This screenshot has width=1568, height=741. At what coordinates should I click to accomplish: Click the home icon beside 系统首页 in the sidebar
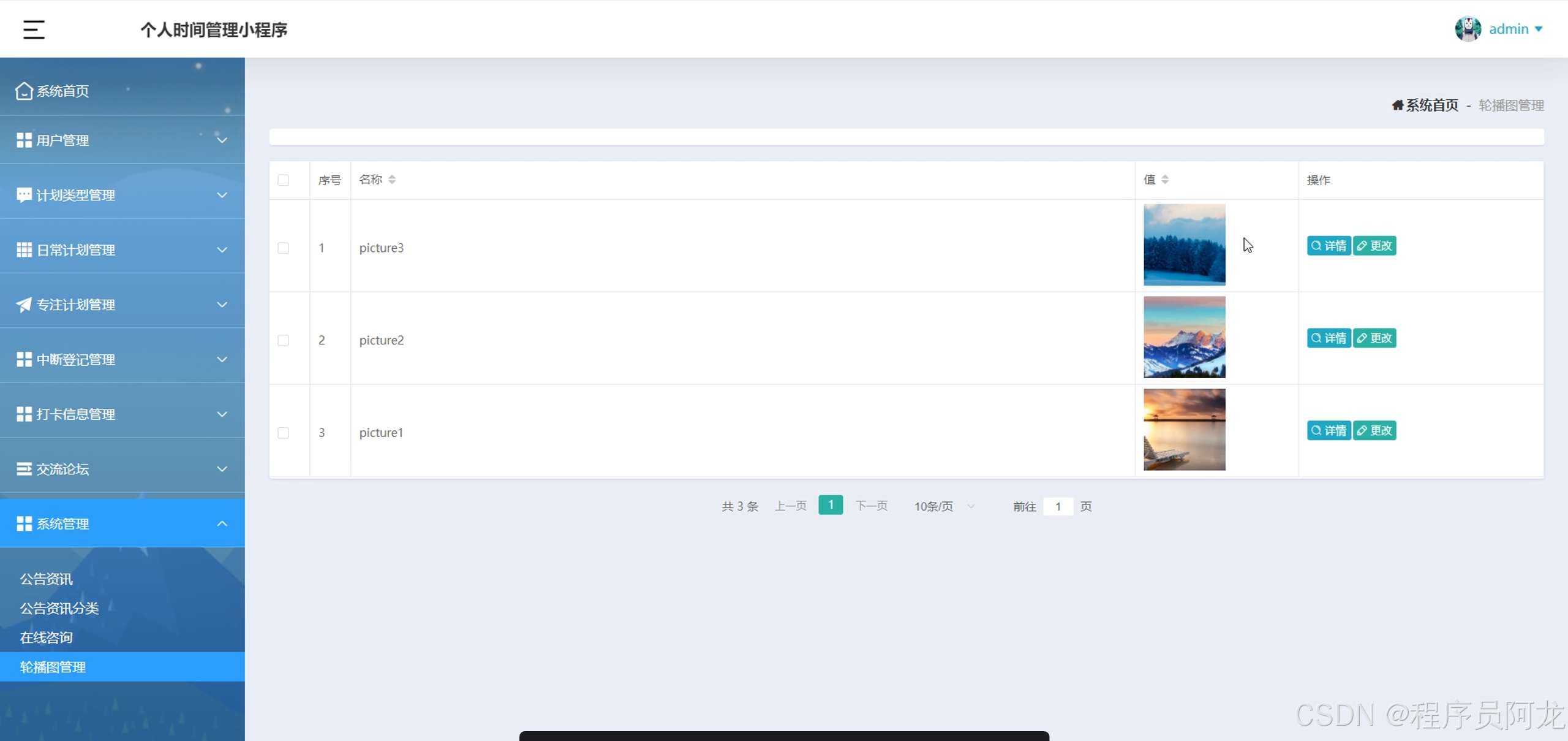[24, 91]
